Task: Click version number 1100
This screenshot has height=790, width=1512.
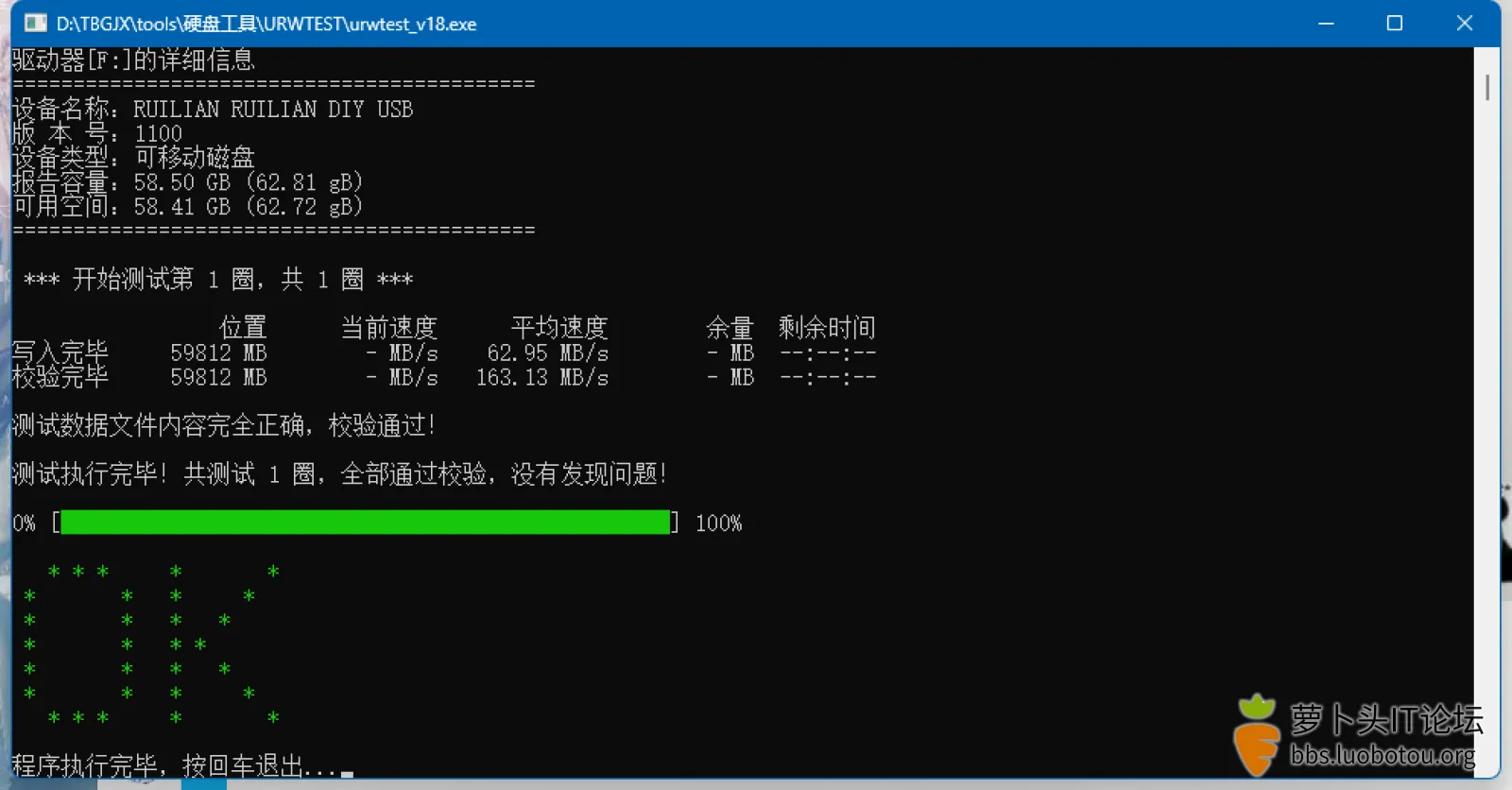Action: tap(158, 134)
